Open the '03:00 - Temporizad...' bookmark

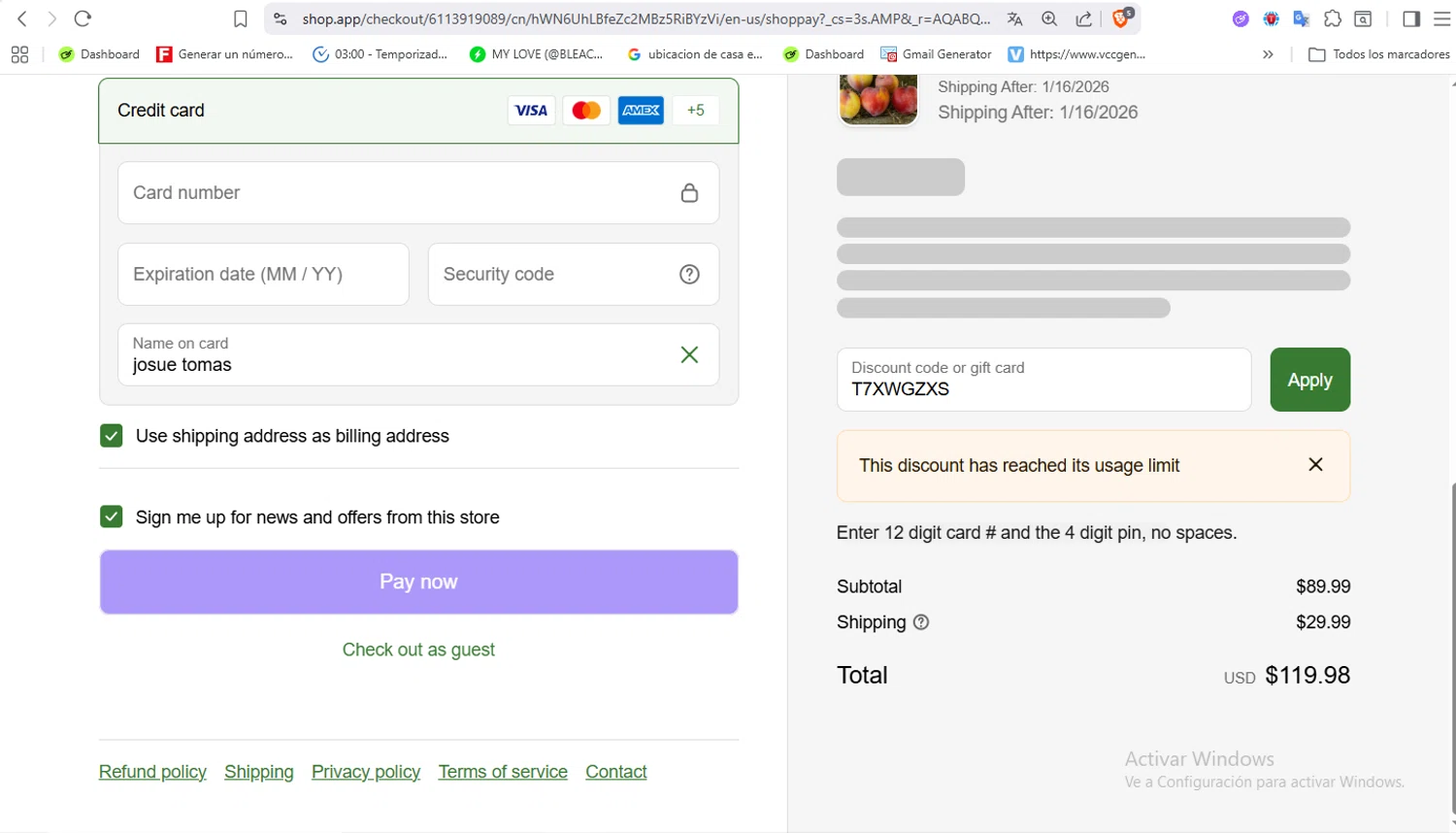coord(381,54)
